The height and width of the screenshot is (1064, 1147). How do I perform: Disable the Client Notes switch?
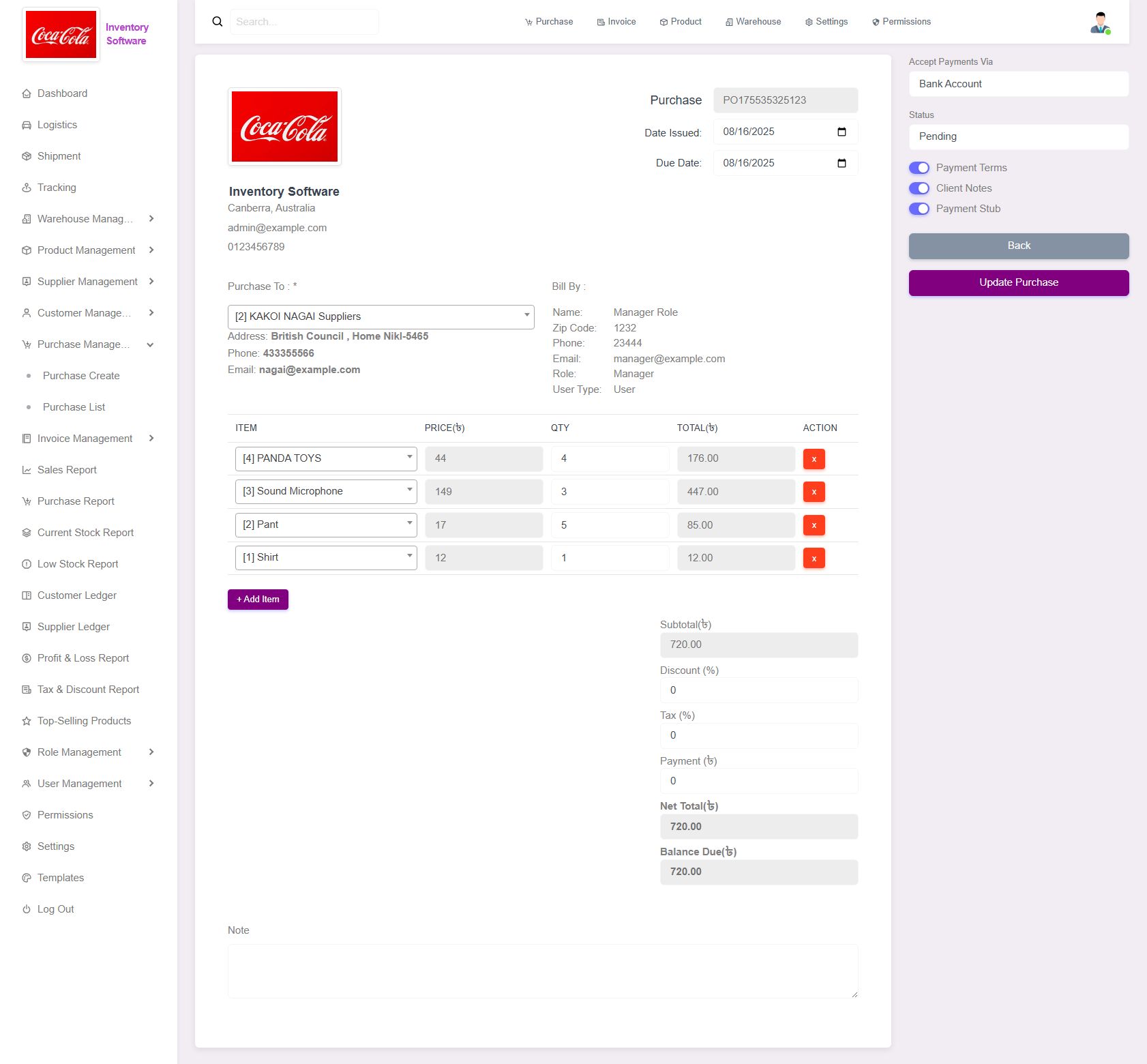tap(919, 188)
